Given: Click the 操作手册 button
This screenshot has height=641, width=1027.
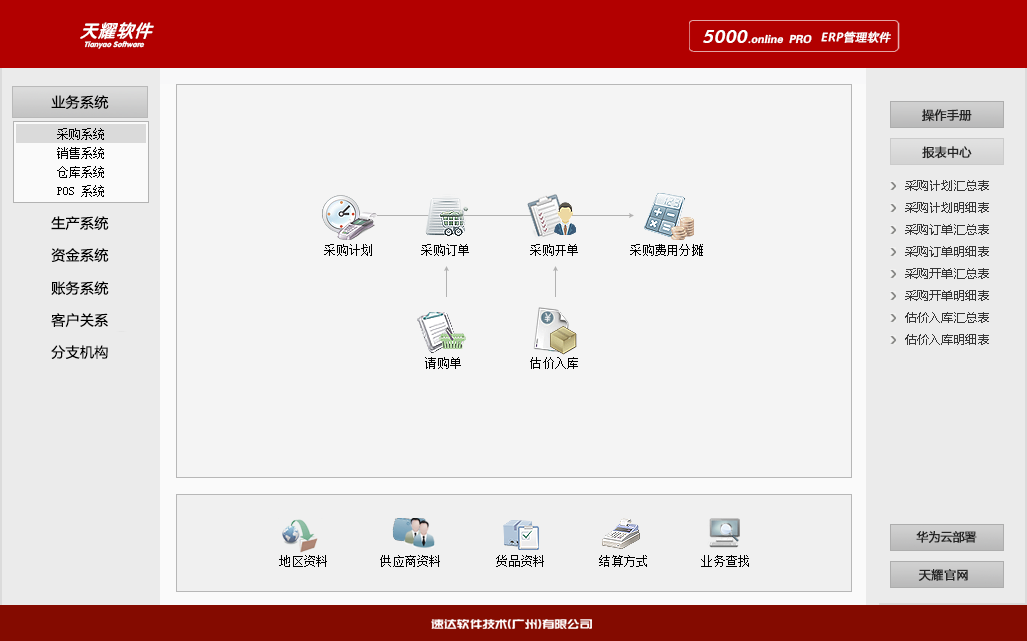Looking at the screenshot, I should 946,115.
